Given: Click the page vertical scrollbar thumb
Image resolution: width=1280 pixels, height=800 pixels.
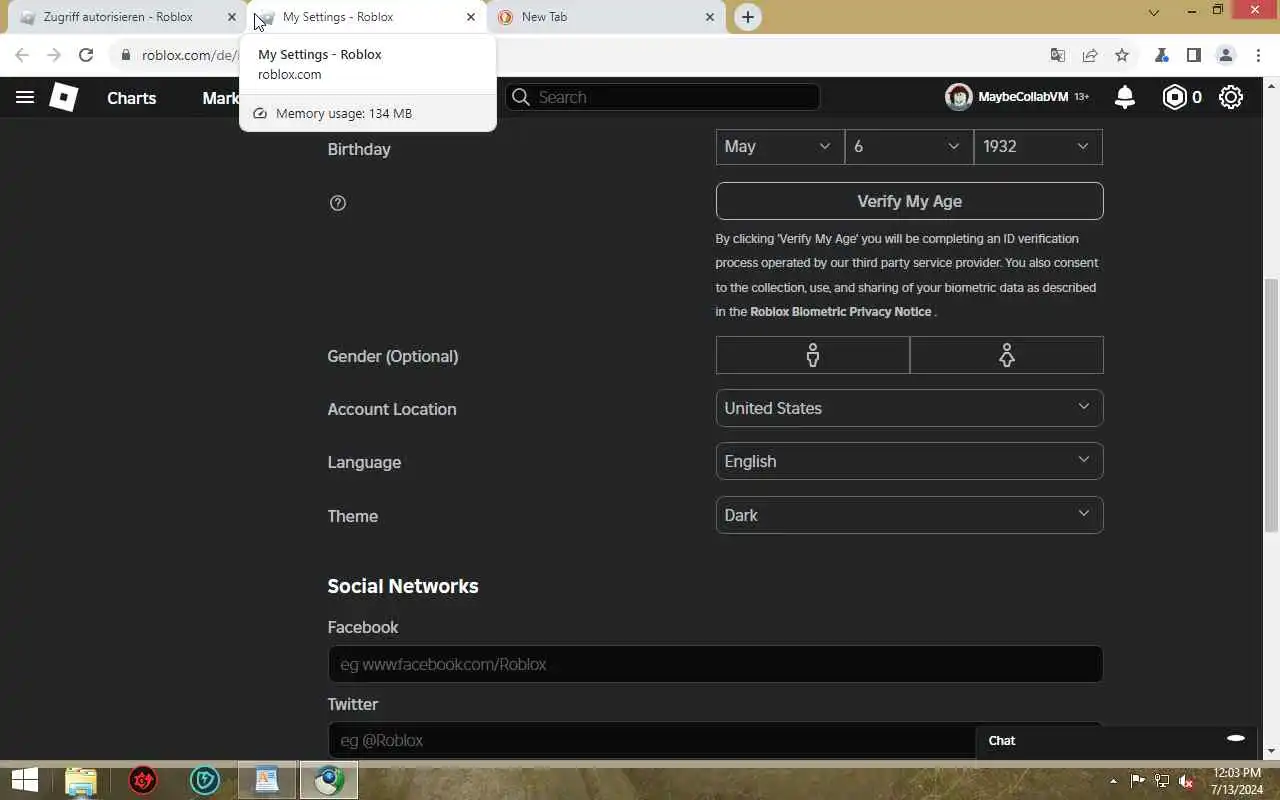Looking at the screenshot, I should pos(1271,403).
